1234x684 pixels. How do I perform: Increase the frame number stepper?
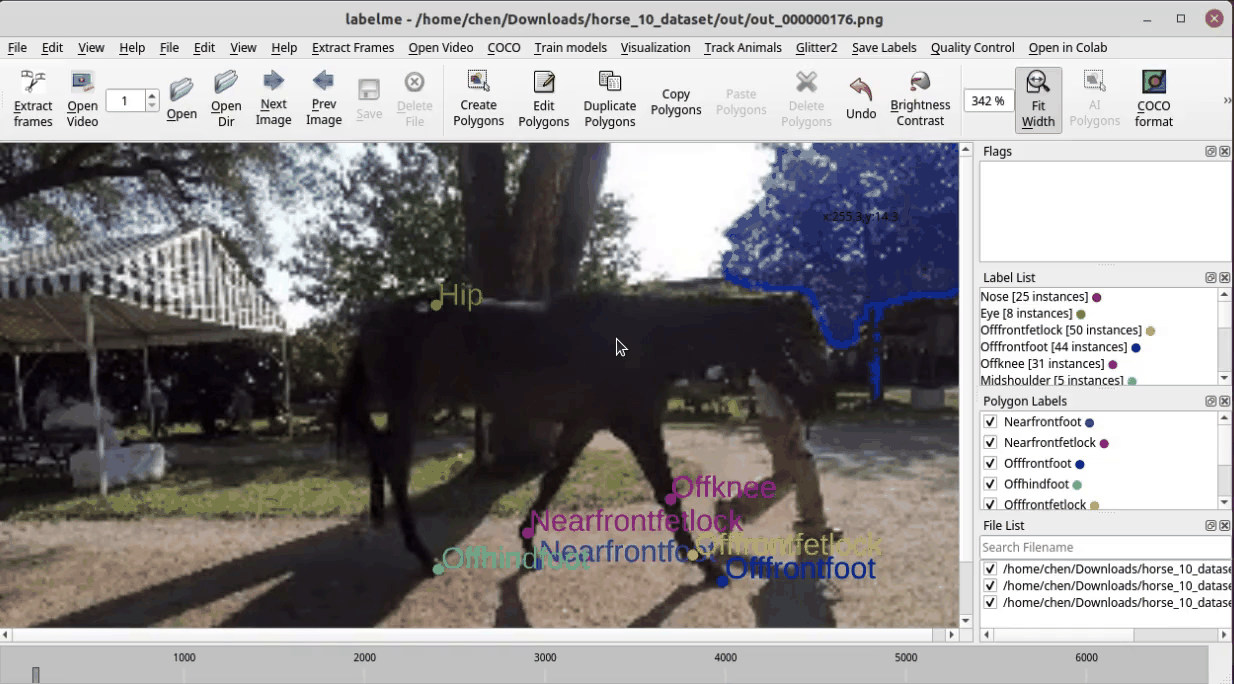coord(152,96)
